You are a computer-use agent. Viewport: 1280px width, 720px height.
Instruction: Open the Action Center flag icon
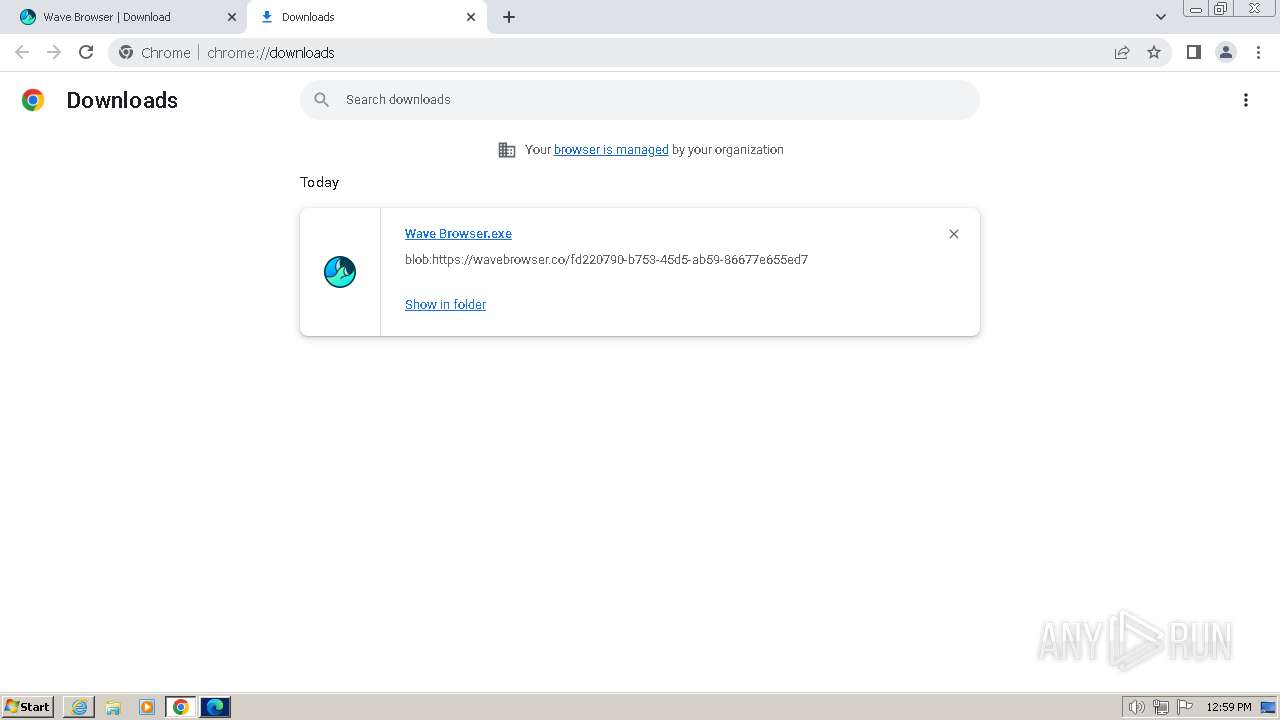point(1185,707)
